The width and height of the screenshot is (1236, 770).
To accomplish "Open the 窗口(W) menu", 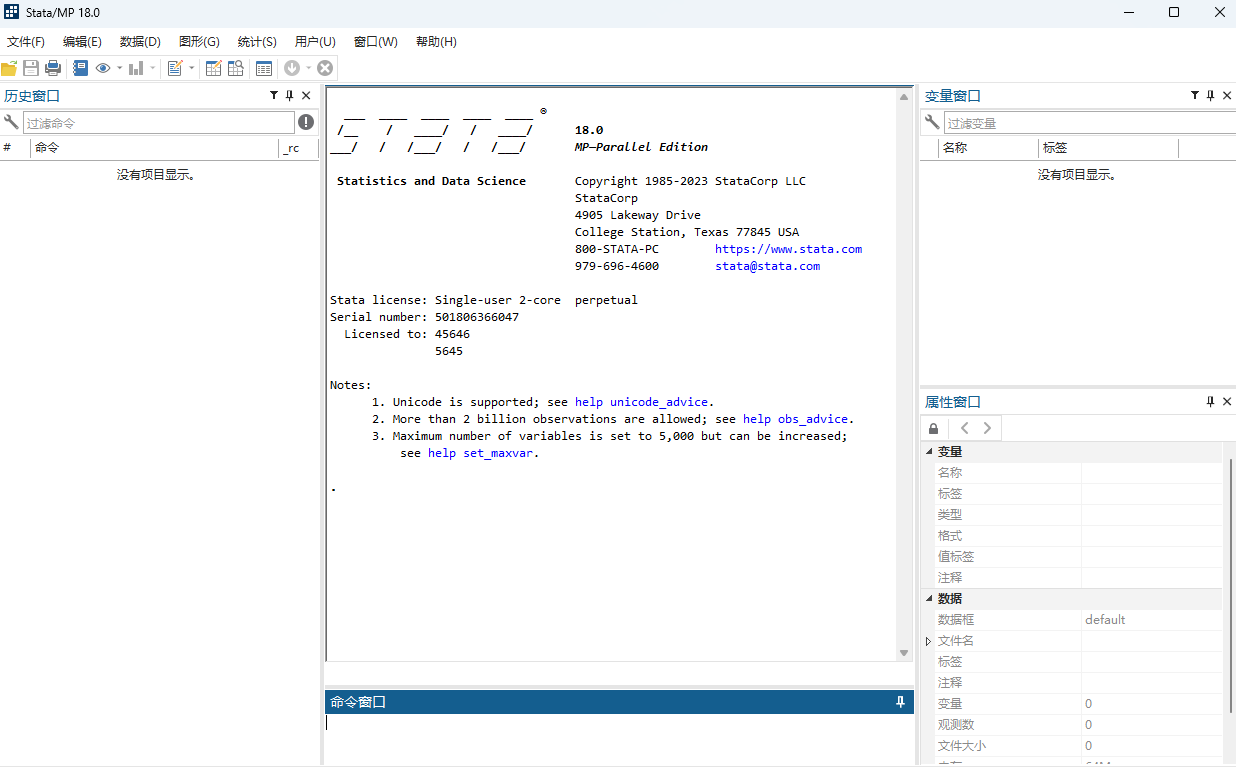I will tap(375, 42).
